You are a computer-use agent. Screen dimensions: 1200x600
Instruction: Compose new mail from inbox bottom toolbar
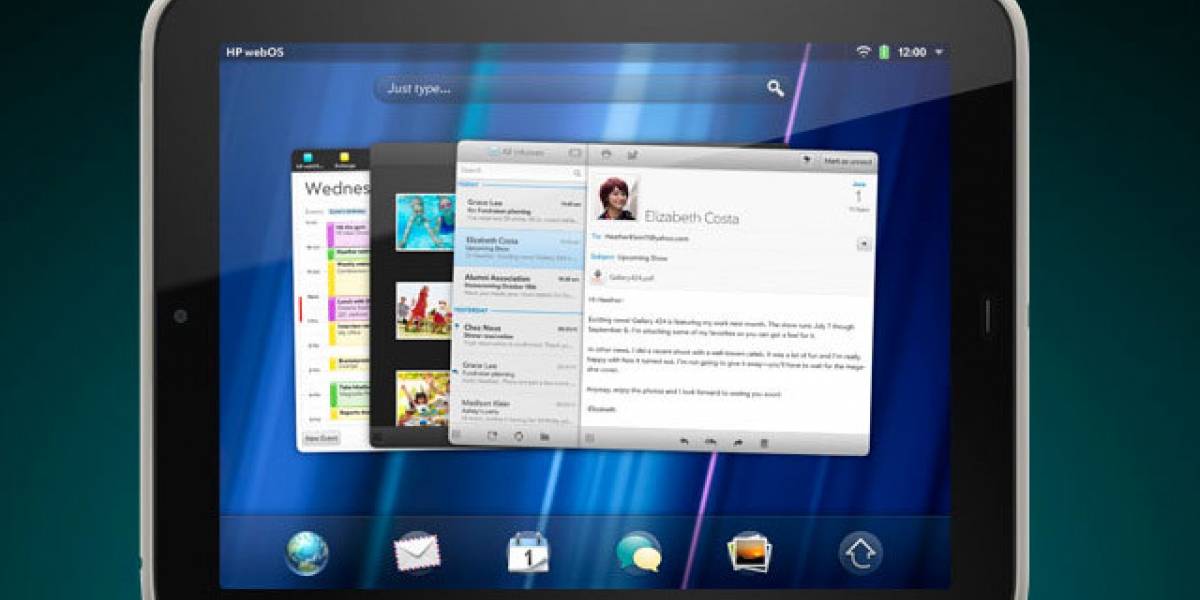[492, 436]
